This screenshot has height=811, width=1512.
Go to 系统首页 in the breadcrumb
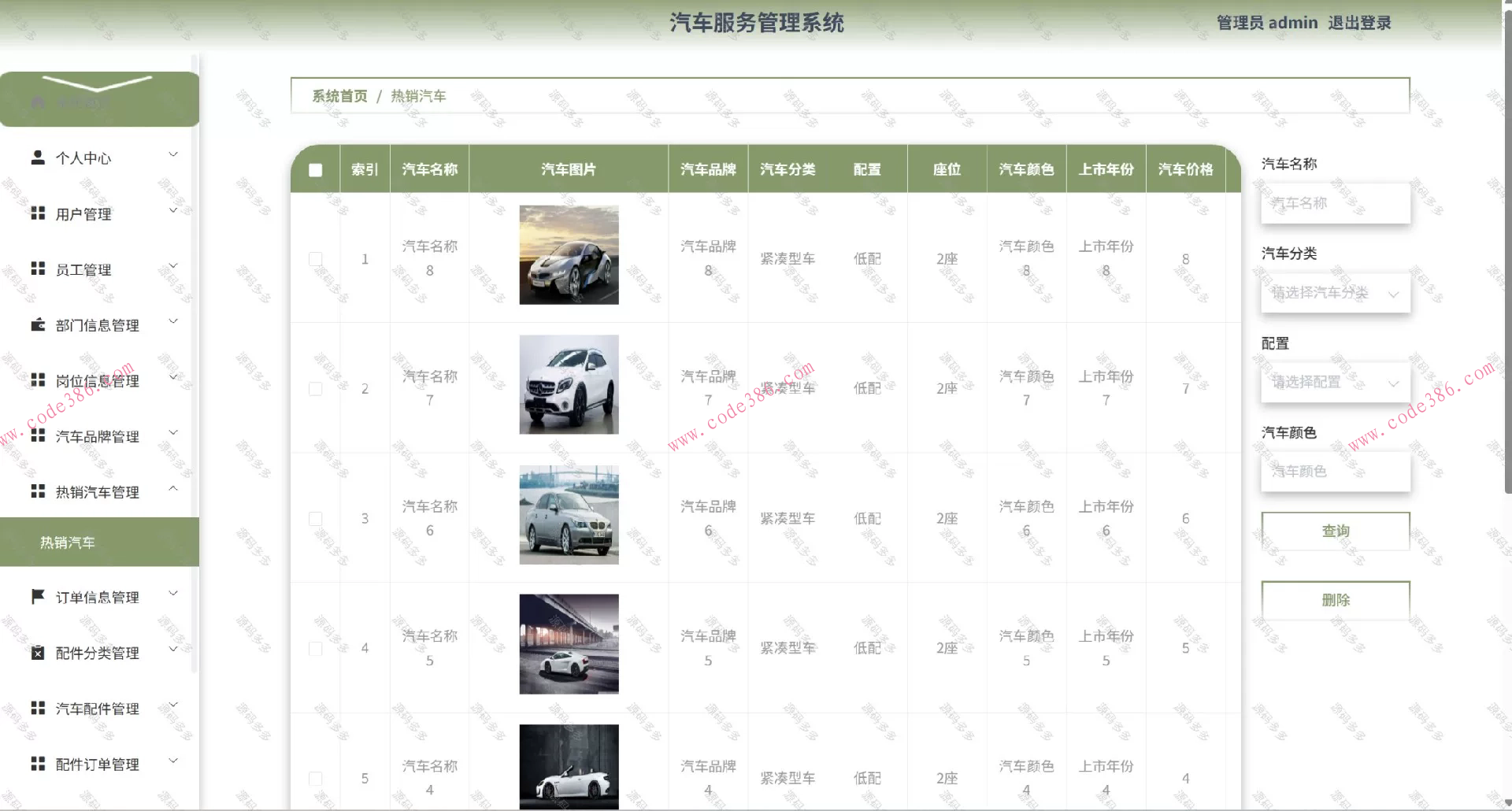(x=337, y=95)
